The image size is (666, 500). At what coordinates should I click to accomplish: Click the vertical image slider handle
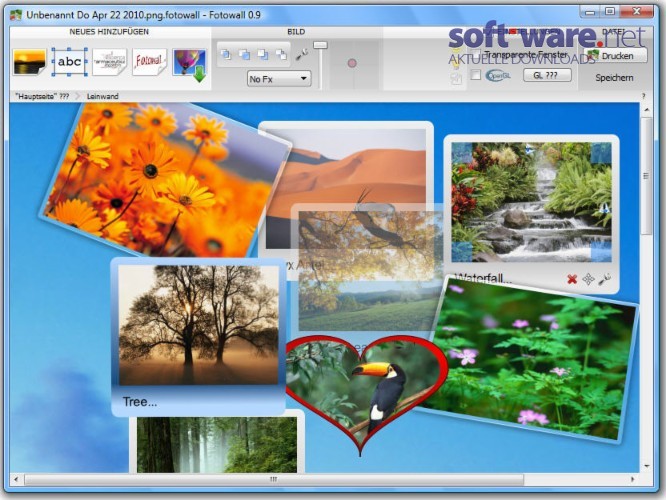[x=320, y=45]
